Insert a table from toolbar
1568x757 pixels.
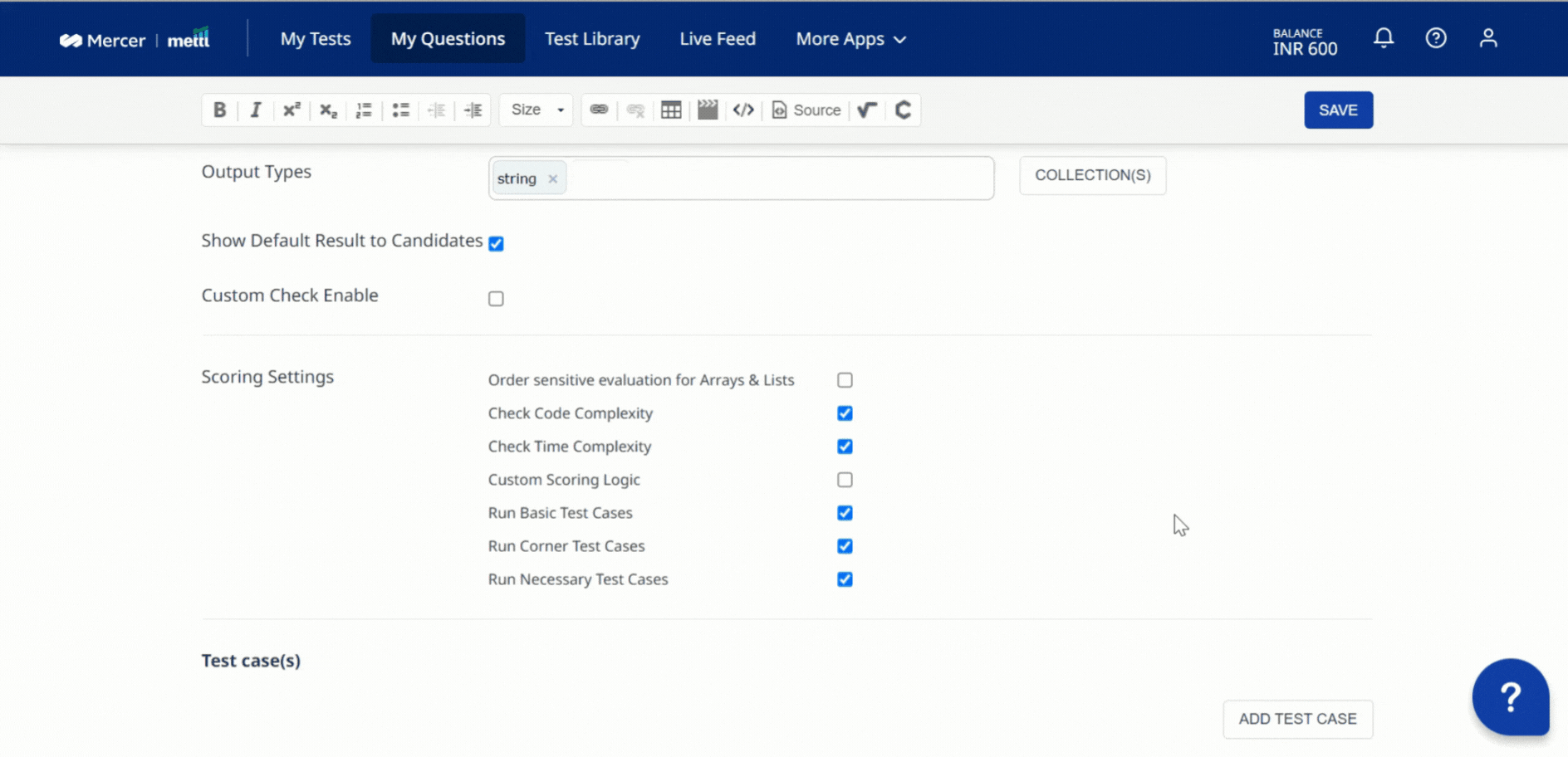tap(671, 110)
